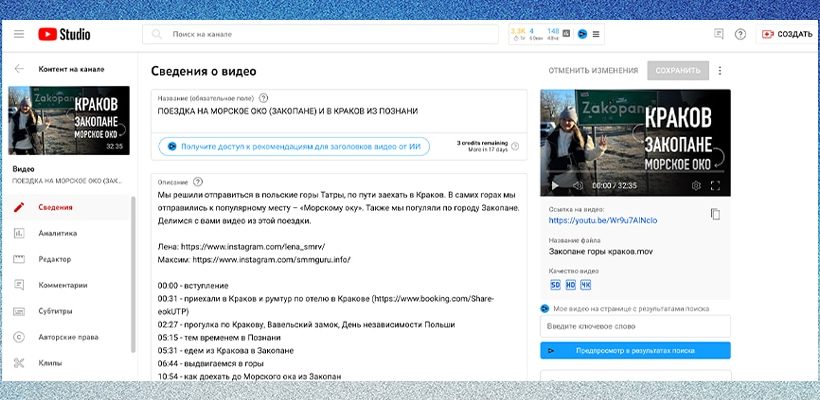The width and height of the screenshot is (820, 400).
Task: Open the help question mark icon in header
Action: 740,34
